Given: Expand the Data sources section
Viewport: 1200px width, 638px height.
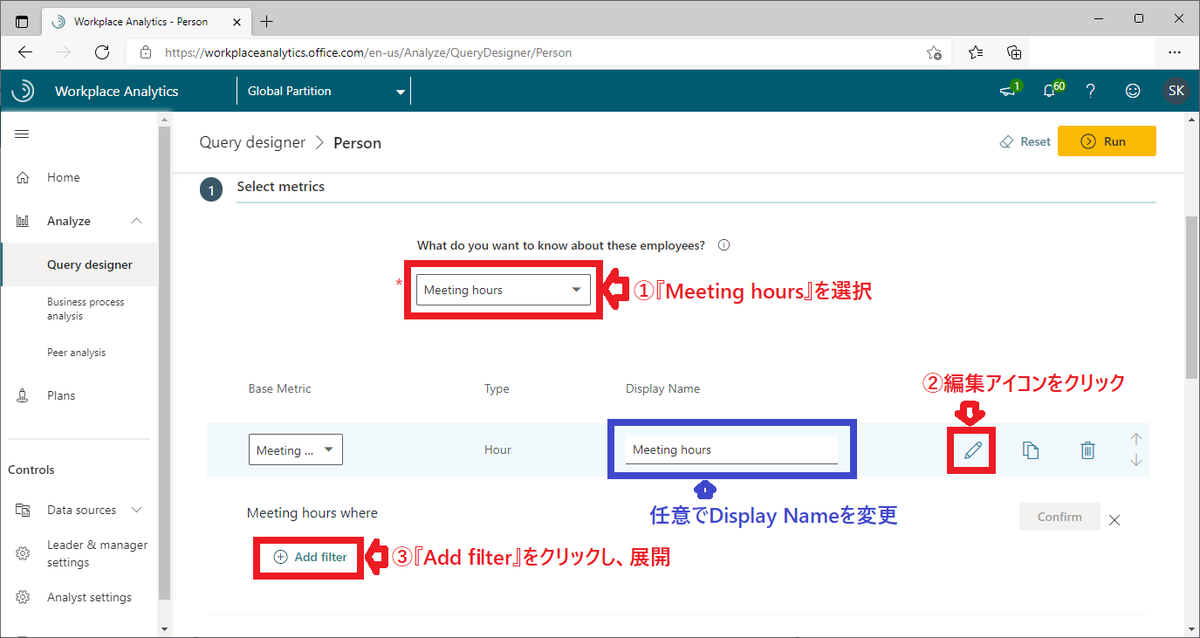Looking at the screenshot, I should click(x=137, y=510).
